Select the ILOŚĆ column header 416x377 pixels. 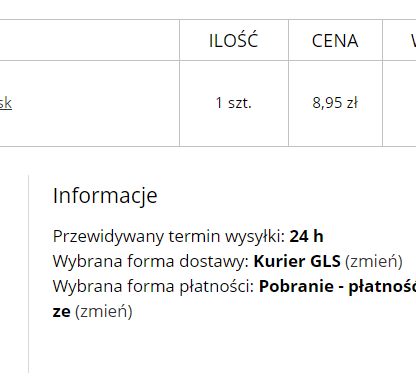[x=234, y=40]
